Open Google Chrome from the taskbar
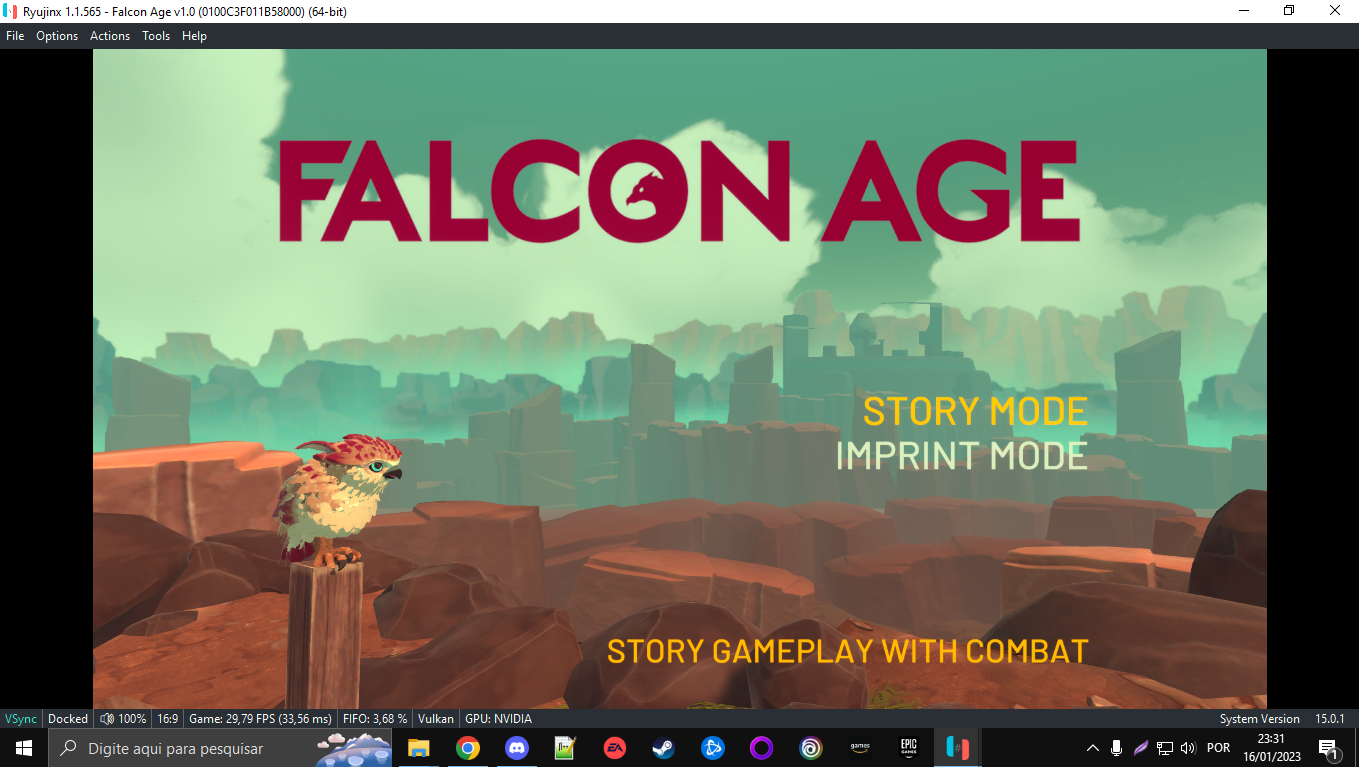Viewport: 1359px width, 767px height. 467,748
